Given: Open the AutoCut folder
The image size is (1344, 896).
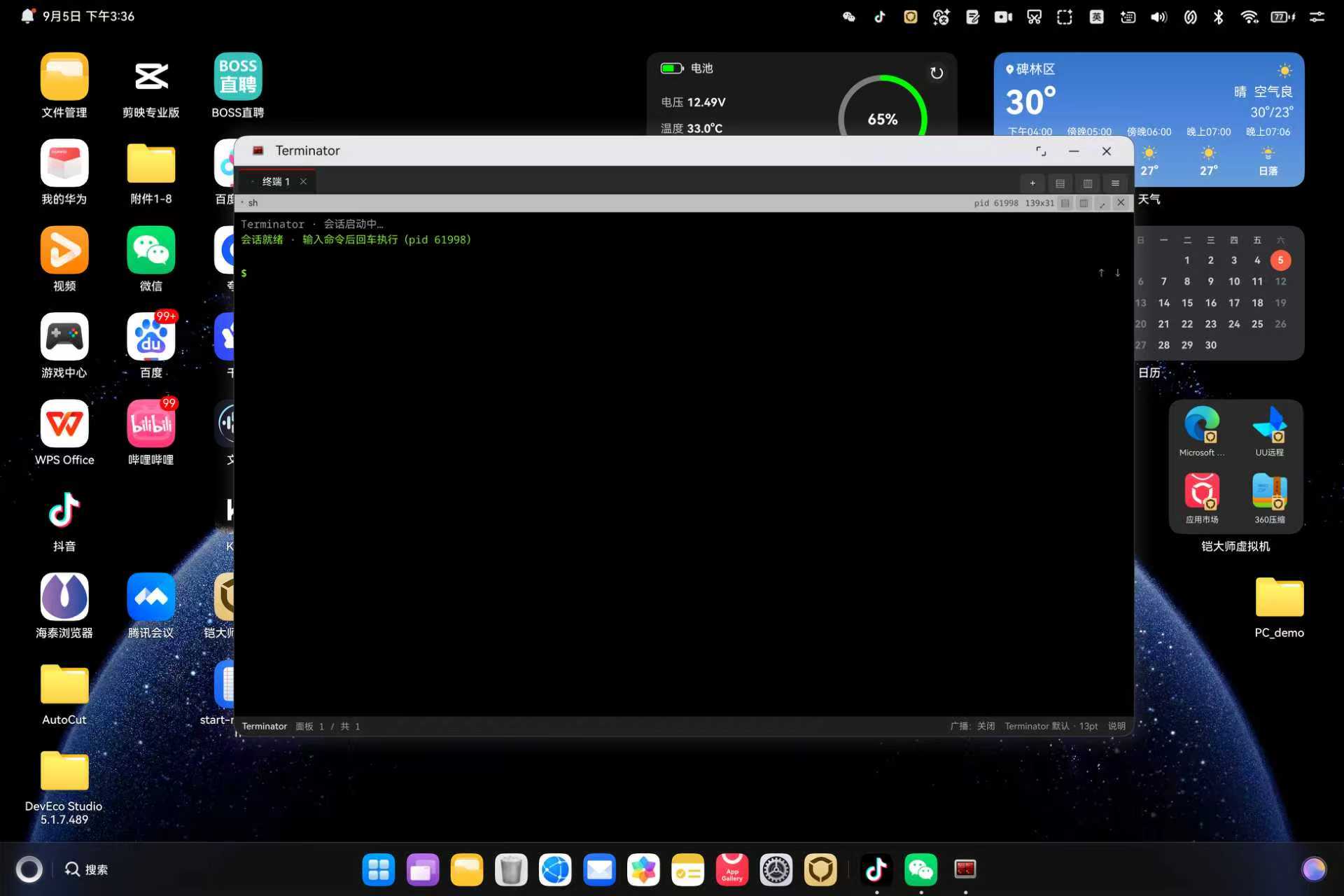Looking at the screenshot, I should 64,694.
